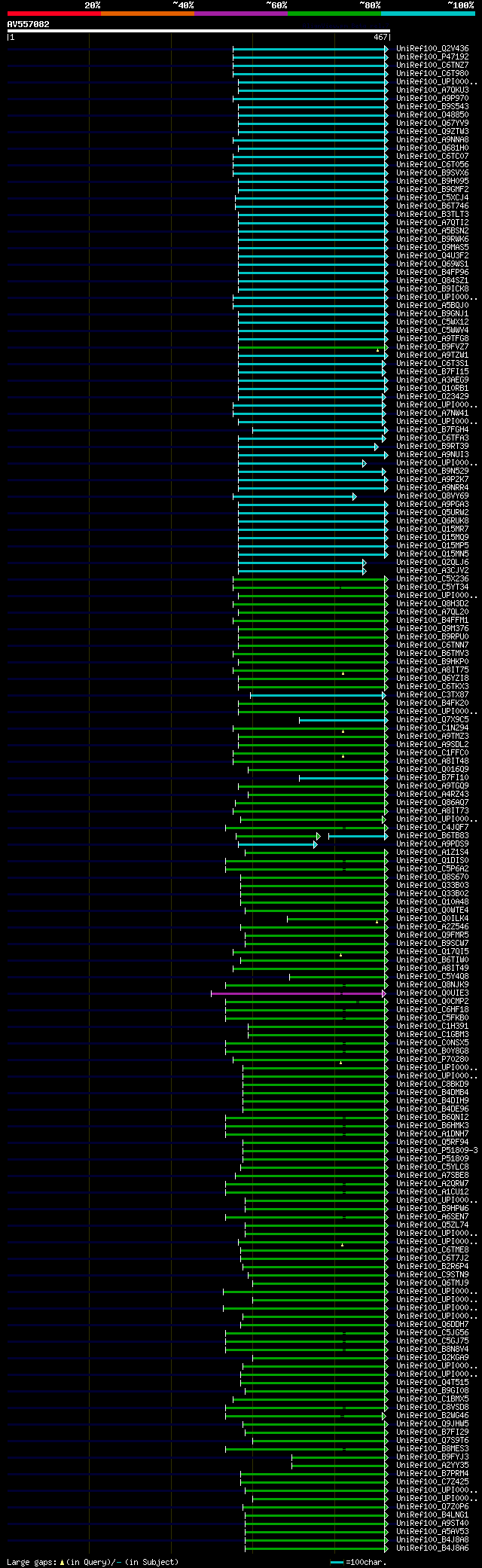Screen dimensions: 482x1568
Task: Select the query name AV557082
Action: click(29, 24)
